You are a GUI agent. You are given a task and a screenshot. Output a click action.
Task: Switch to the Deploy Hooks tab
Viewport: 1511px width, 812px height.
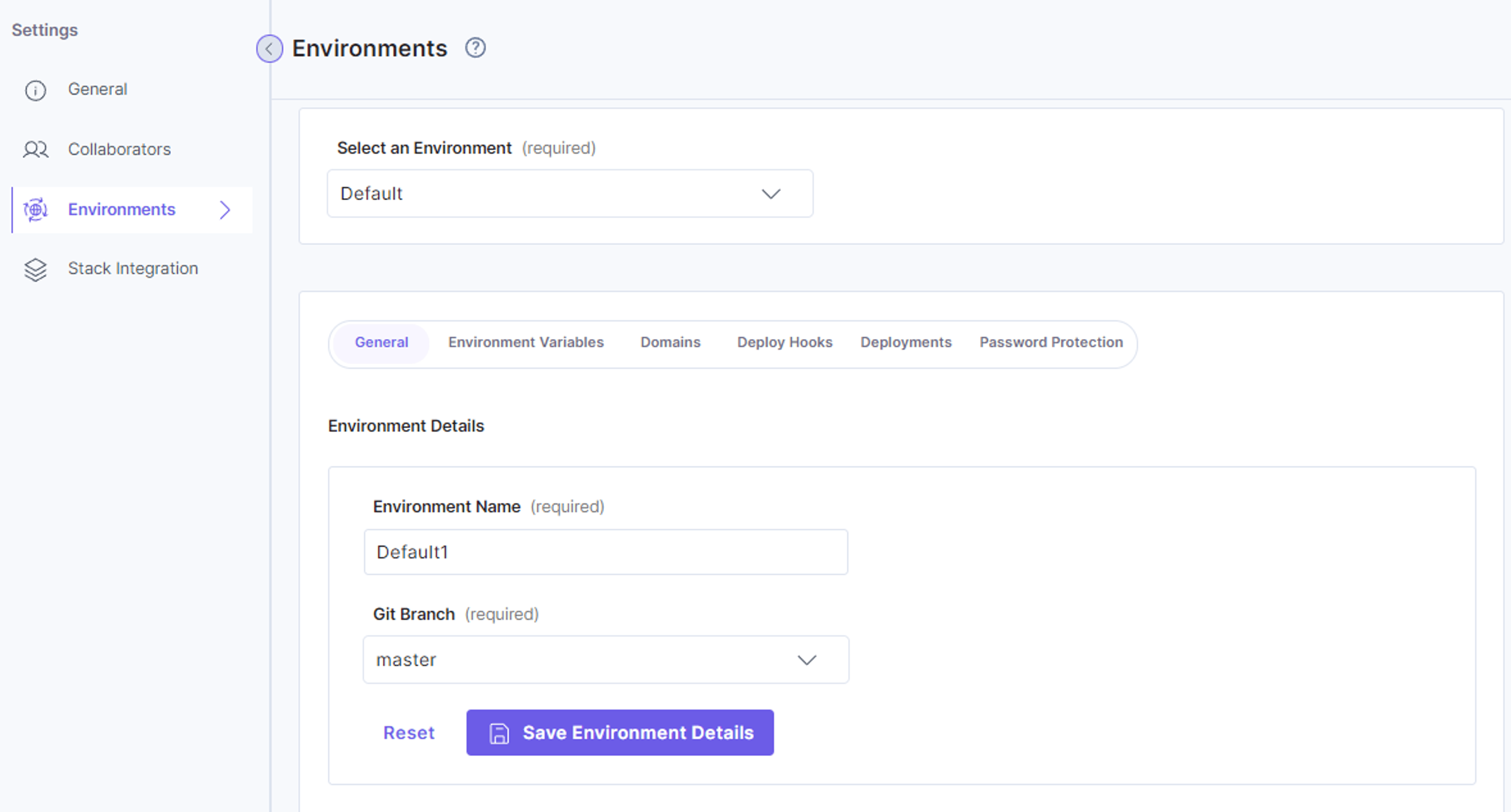[785, 342]
